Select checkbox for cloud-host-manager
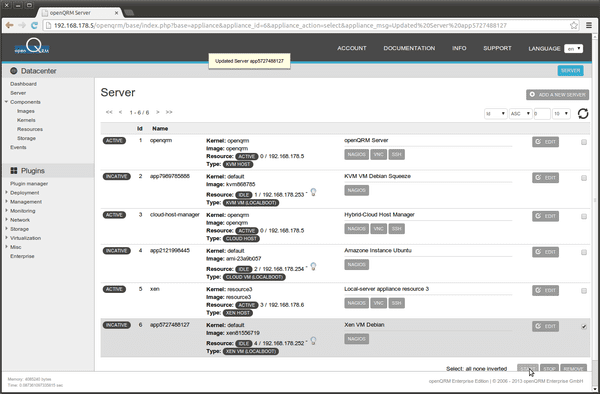 point(584,216)
